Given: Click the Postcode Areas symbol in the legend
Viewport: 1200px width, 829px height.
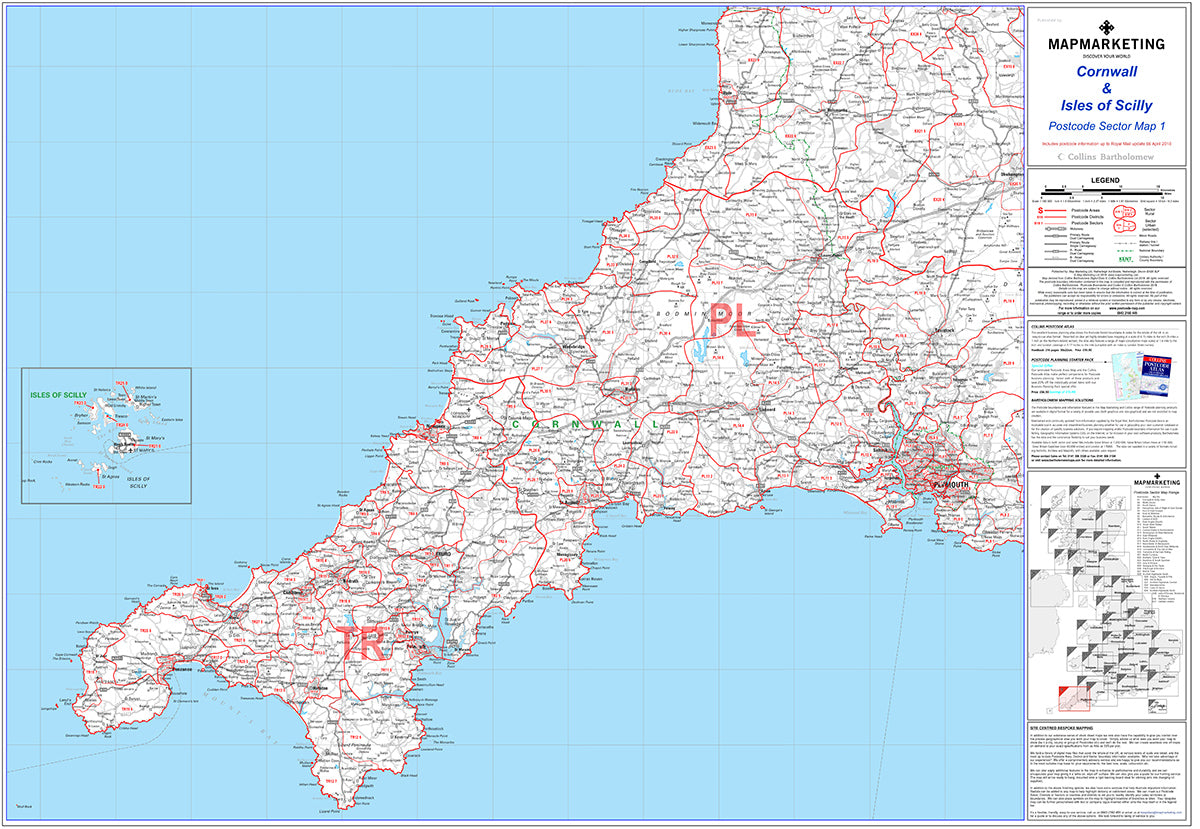Looking at the screenshot, I should point(1056,210).
